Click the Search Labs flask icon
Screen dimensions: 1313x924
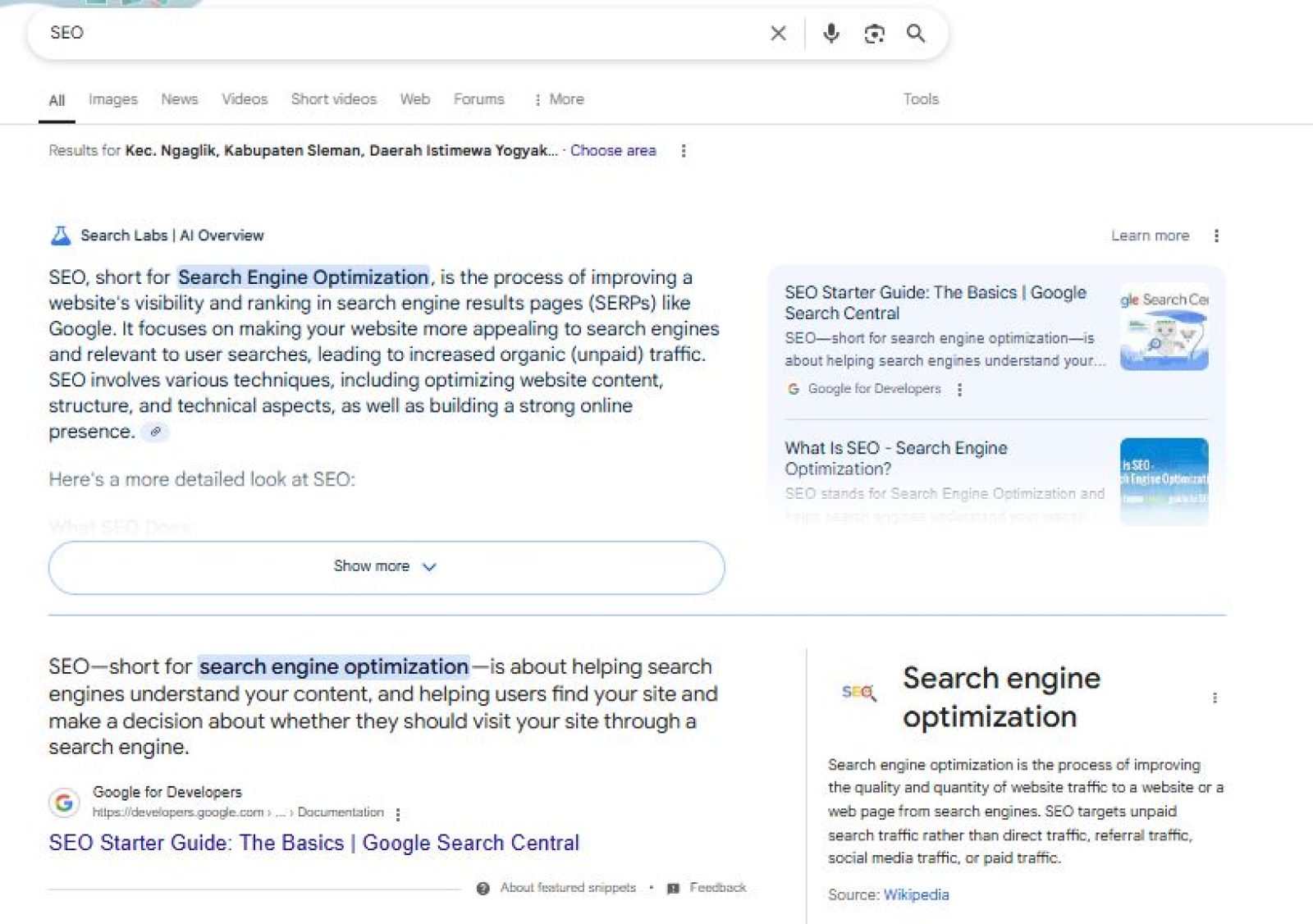[x=58, y=236]
